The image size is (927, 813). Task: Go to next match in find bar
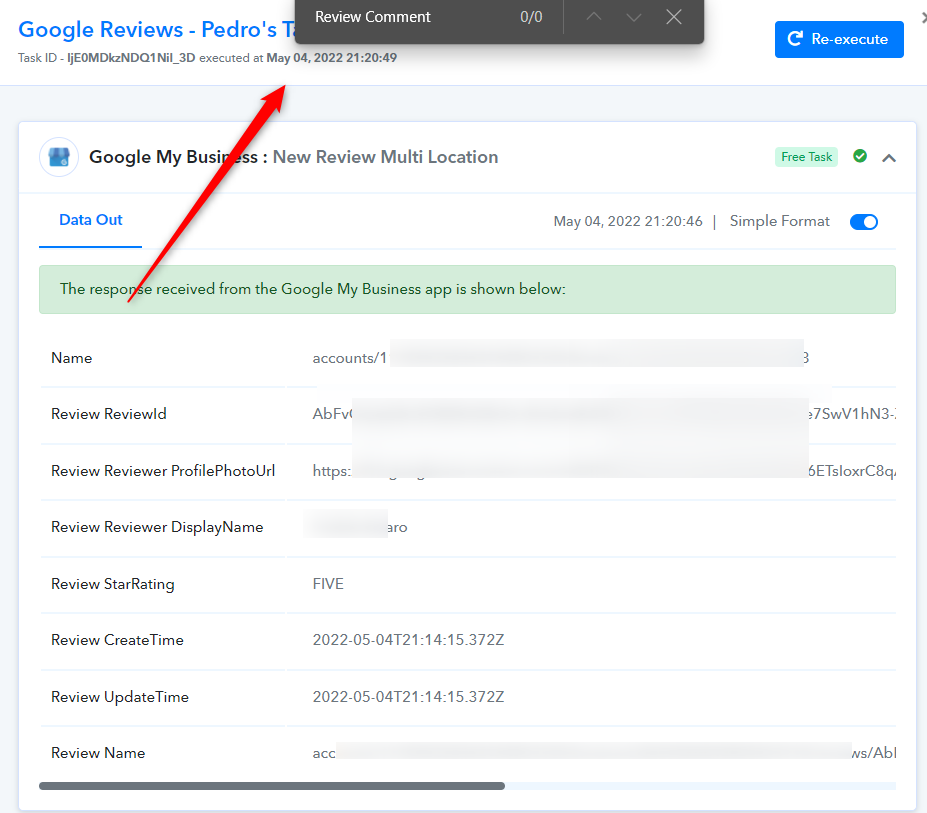[634, 17]
